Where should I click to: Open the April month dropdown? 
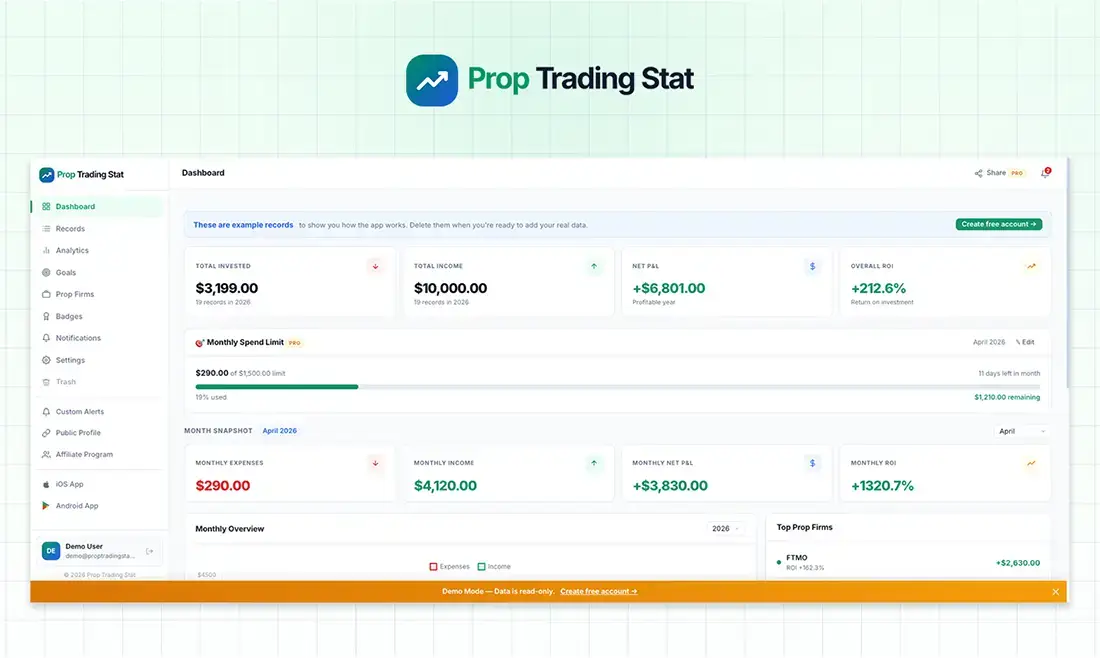click(1022, 431)
